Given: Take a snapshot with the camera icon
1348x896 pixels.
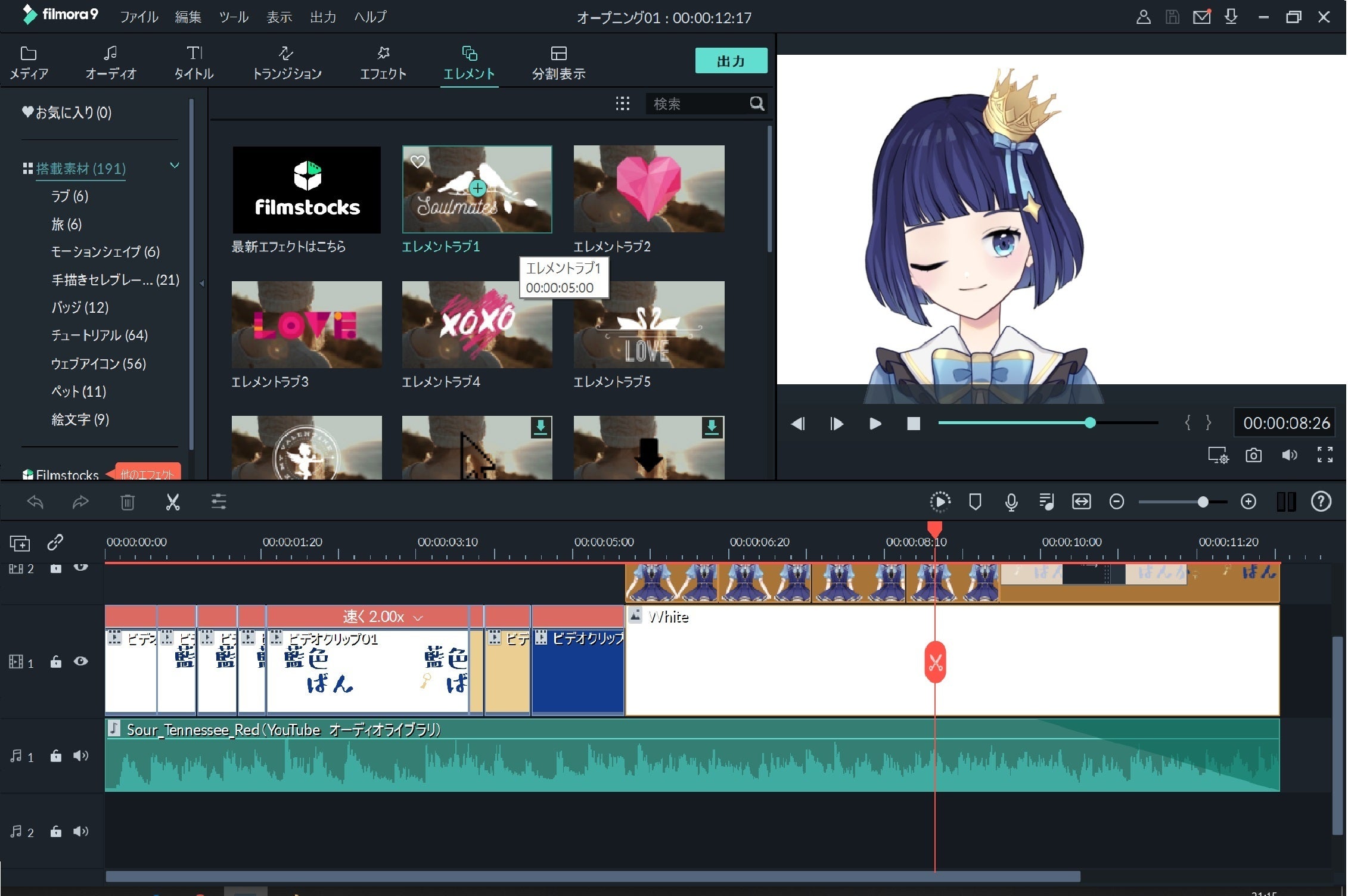Looking at the screenshot, I should click(x=1253, y=456).
